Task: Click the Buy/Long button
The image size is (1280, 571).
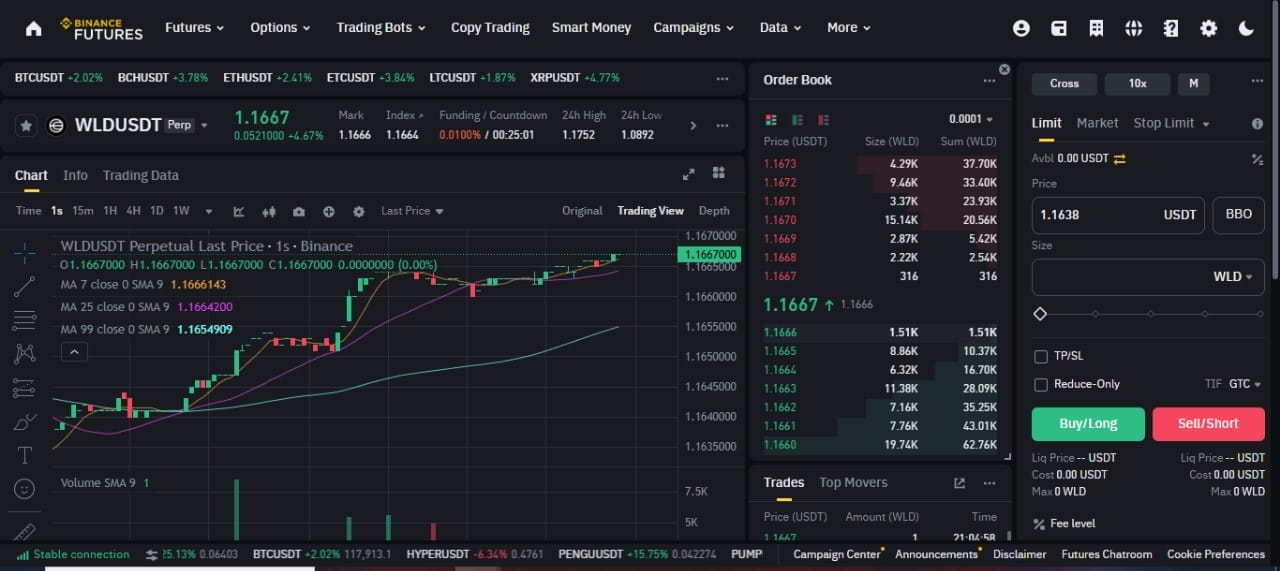Action: [x=1088, y=424]
